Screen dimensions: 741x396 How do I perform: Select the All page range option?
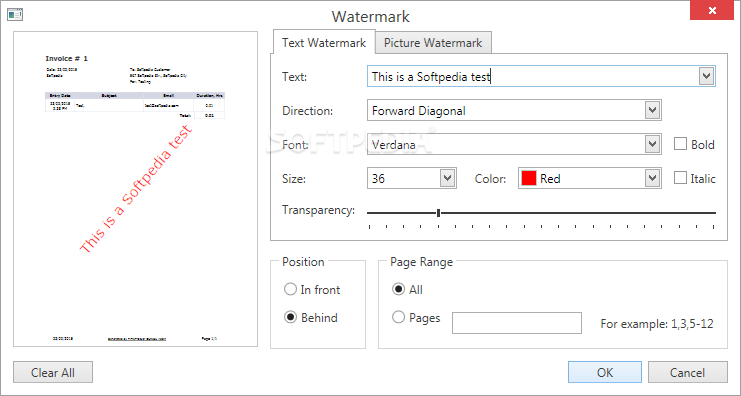pyautogui.click(x=398, y=289)
